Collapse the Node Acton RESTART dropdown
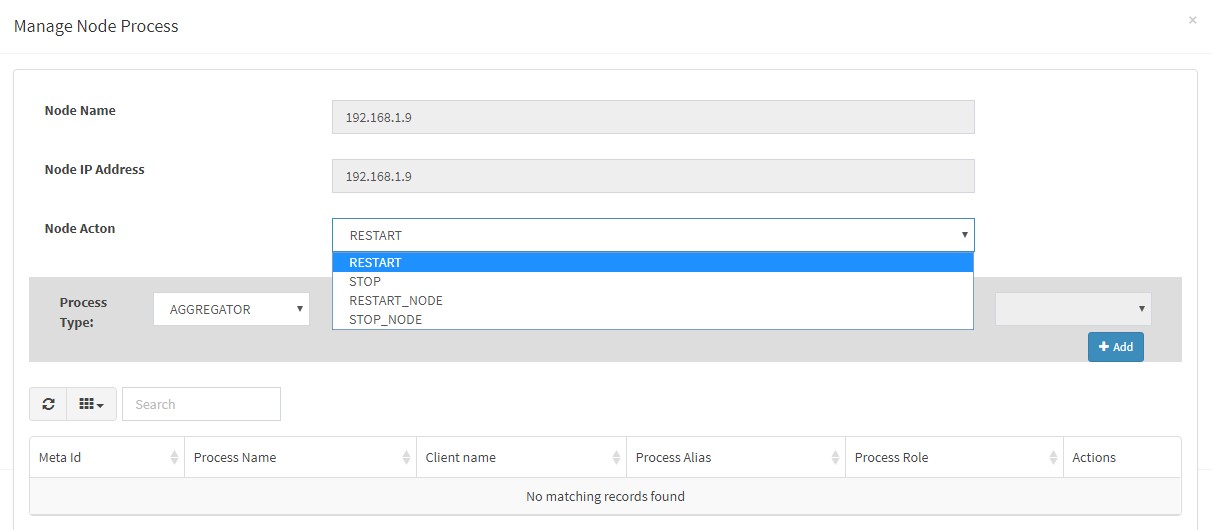Image resolution: width=1212 pixels, height=530 pixels. pos(653,235)
